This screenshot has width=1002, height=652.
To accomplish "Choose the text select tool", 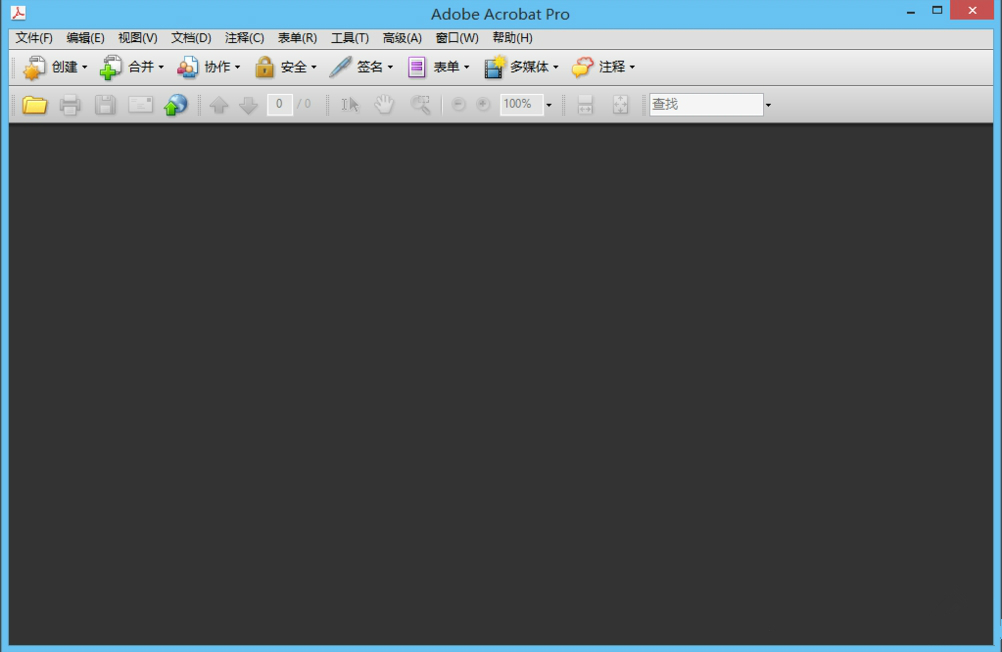I will coord(350,105).
